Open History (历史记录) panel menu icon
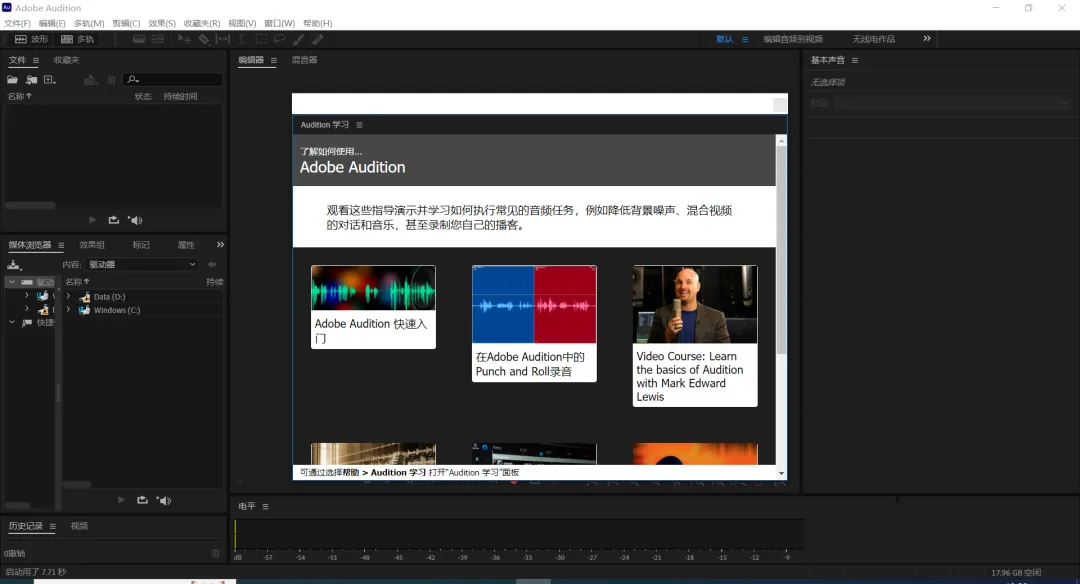The height and width of the screenshot is (584, 1080). pyautogui.click(x=52, y=526)
